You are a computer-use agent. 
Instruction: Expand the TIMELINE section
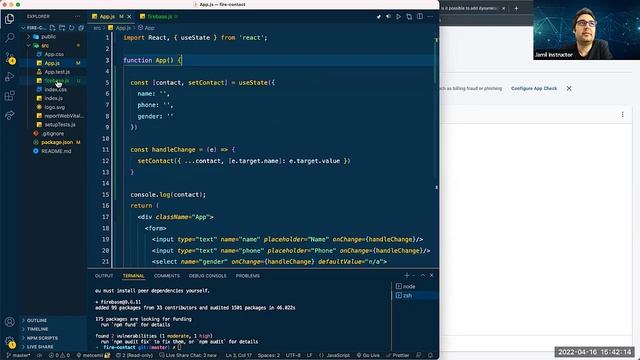38,329
